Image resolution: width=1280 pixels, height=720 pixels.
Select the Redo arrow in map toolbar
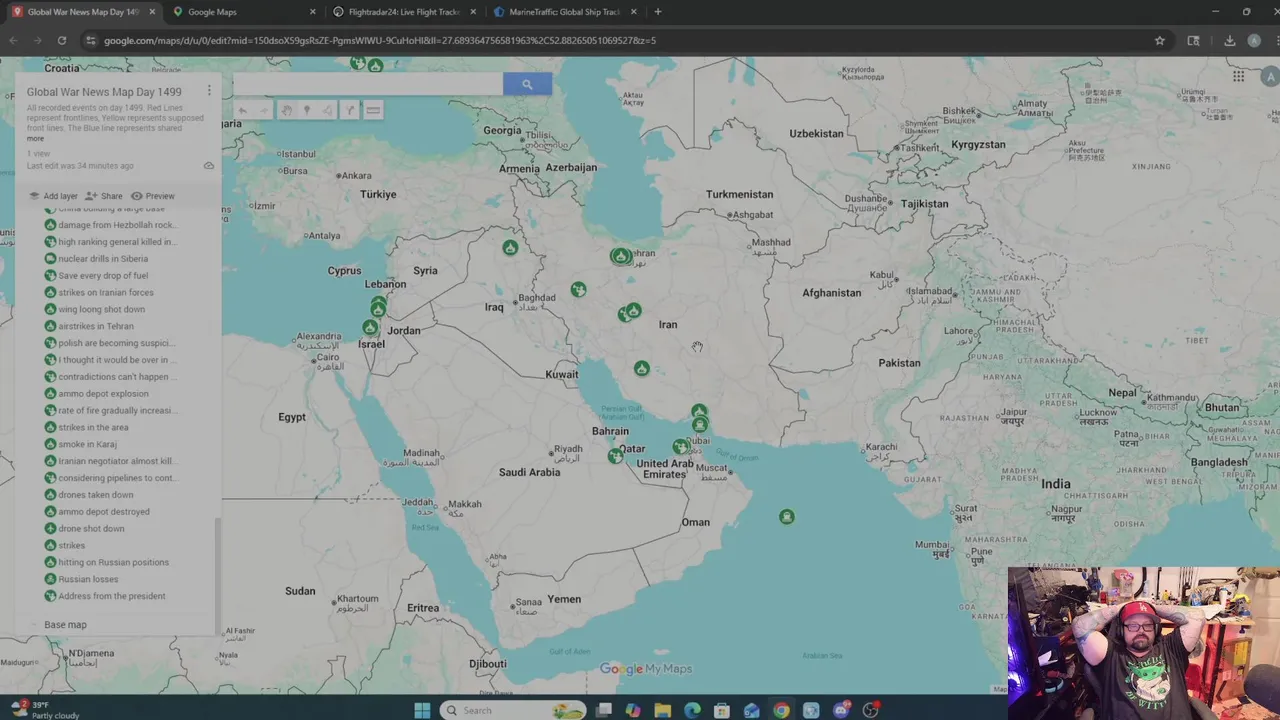click(x=263, y=111)
